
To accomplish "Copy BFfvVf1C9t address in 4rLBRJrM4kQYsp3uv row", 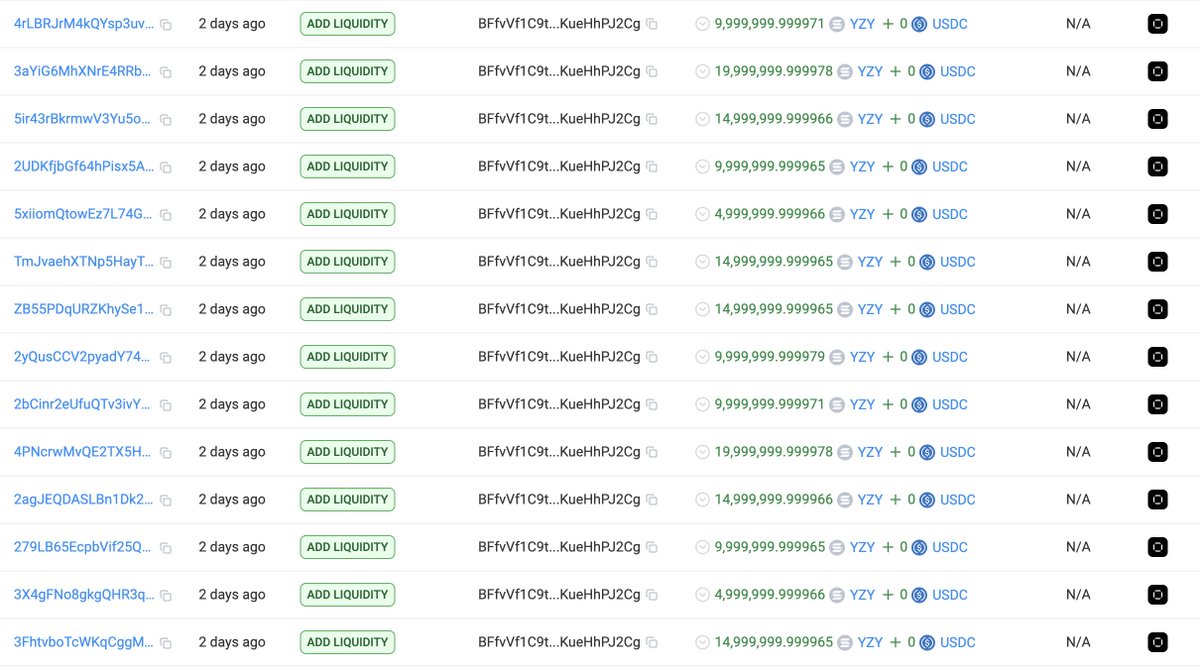I will pyautogui.click(x=652, y=24).
